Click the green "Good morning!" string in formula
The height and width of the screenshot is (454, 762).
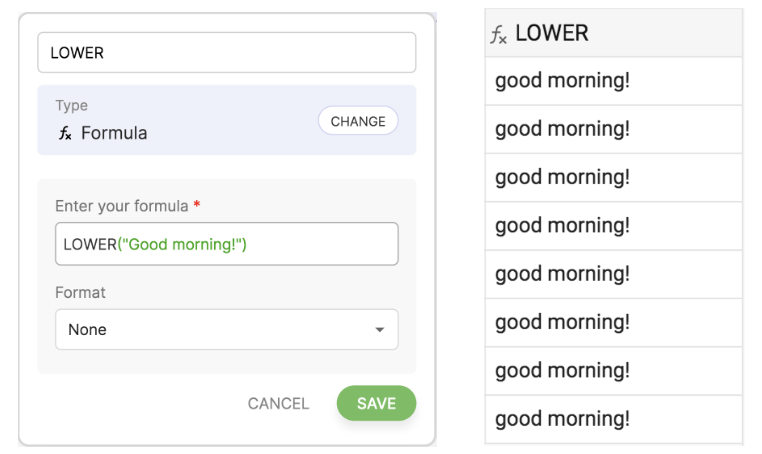click(x=182, y=244)
